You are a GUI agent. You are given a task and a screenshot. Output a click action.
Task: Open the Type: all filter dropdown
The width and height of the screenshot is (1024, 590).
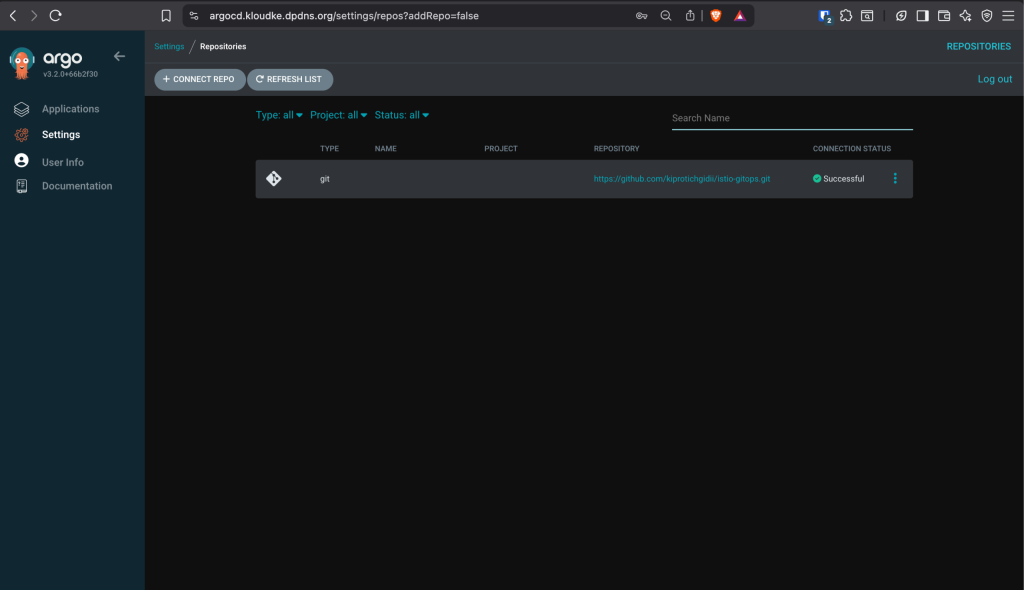point(279,115)
